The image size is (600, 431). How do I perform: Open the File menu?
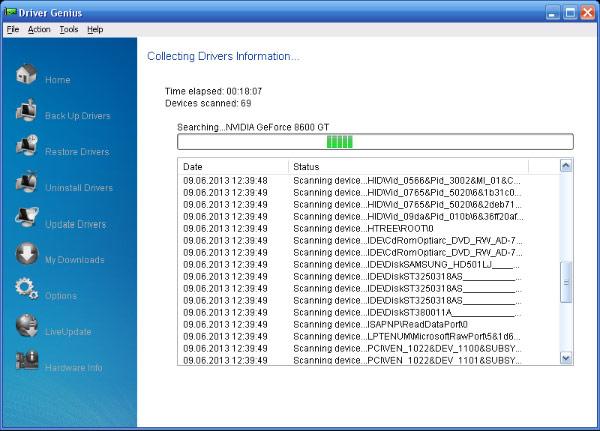13,29
